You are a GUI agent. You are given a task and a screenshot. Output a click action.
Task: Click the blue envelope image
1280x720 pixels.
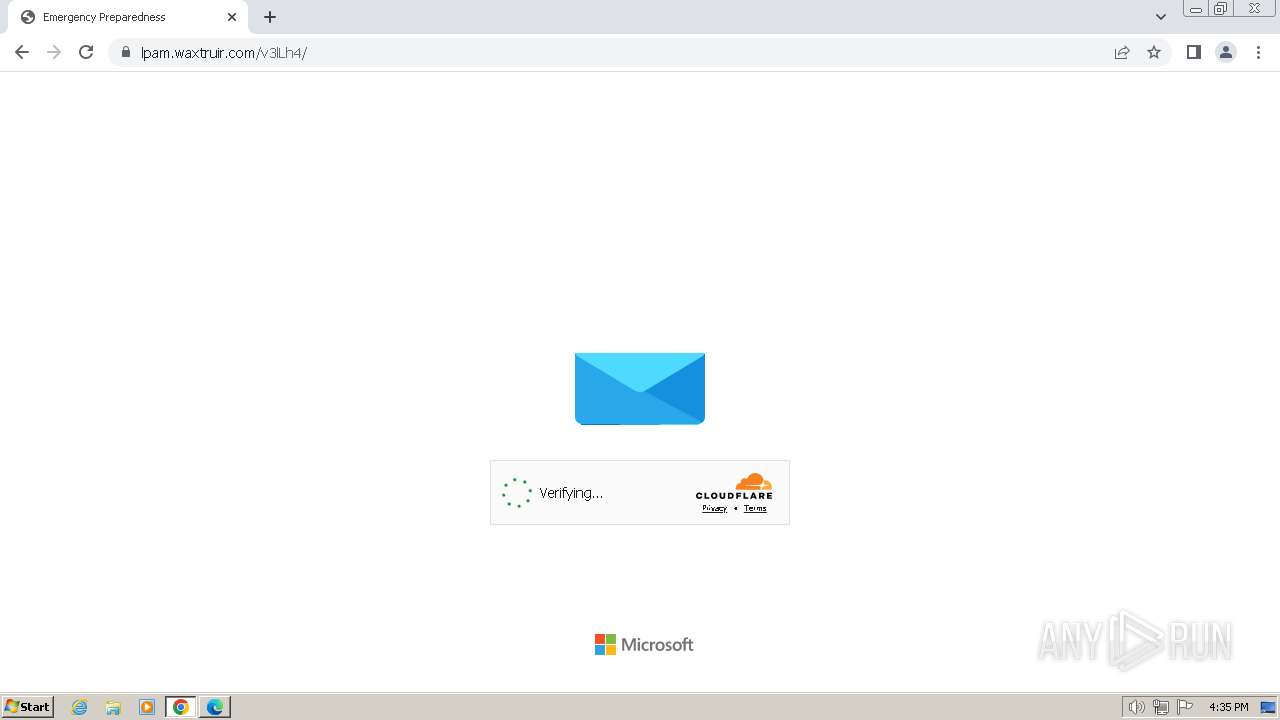tap(640, 389)
